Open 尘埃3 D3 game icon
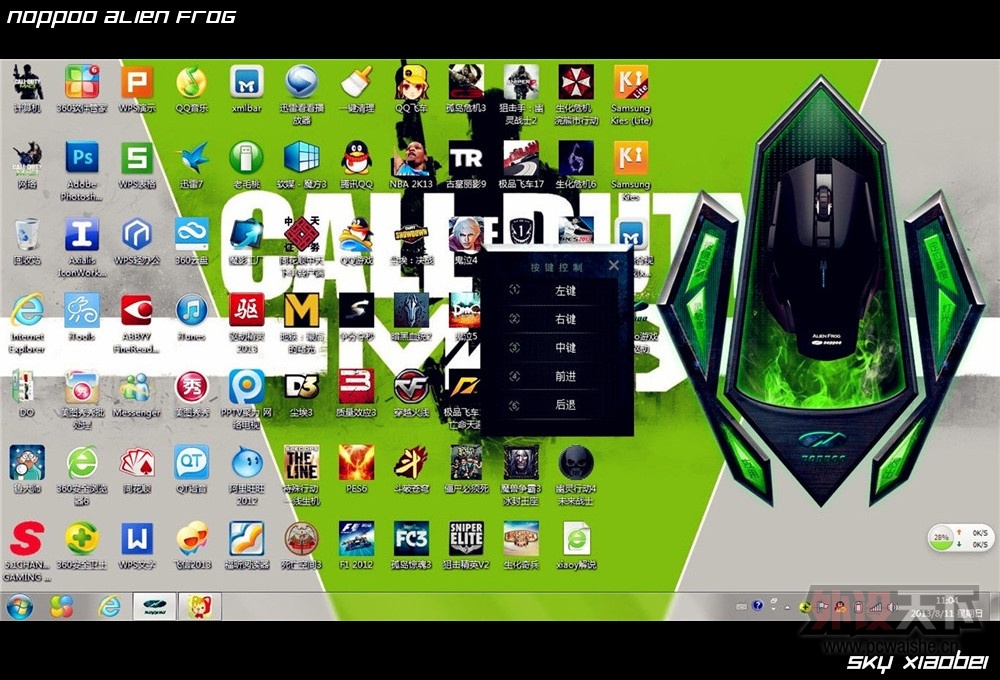This screenshot has height=680, width=1000. (302, 386)
